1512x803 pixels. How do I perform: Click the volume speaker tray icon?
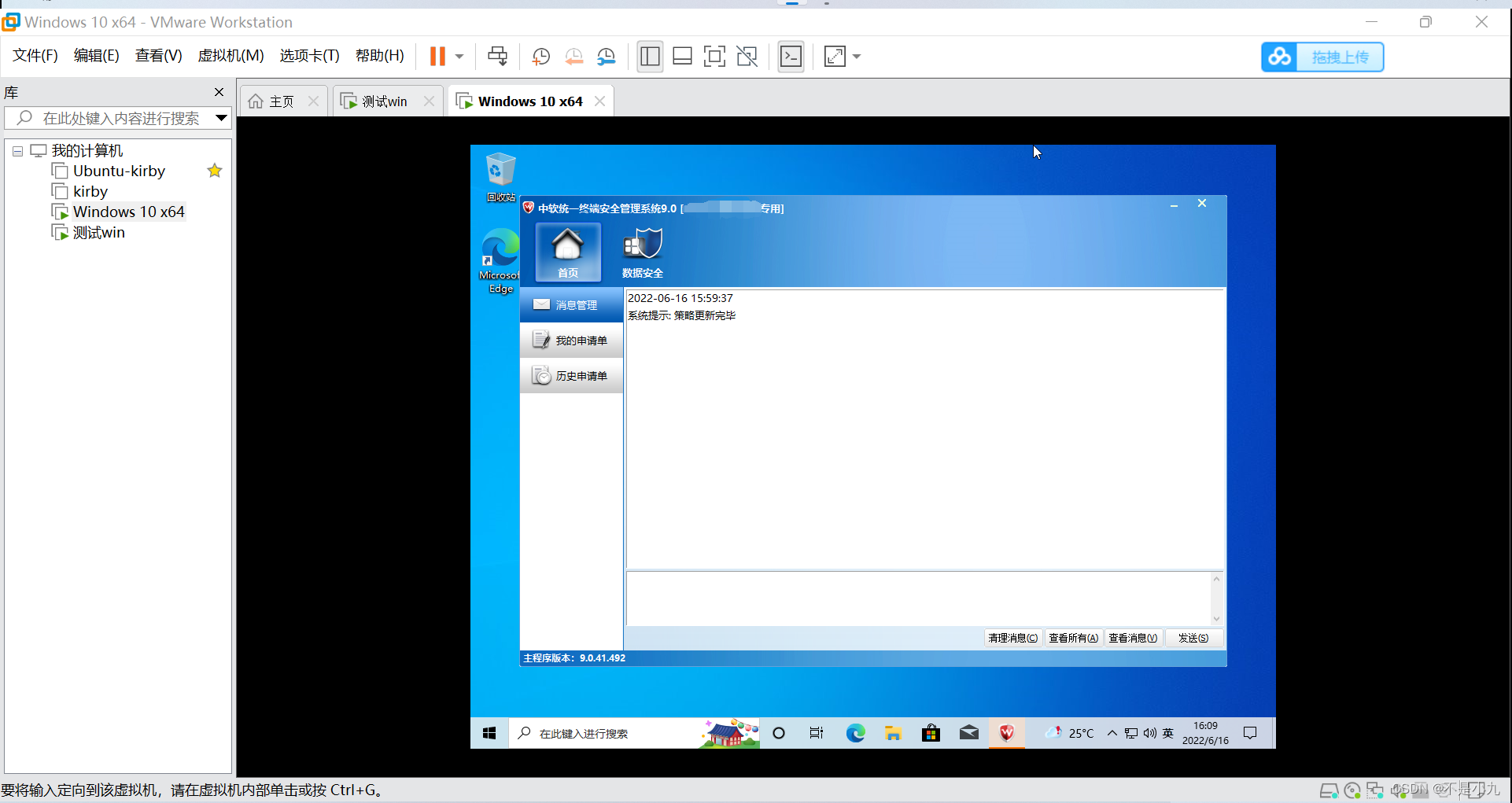point(1149,733)
